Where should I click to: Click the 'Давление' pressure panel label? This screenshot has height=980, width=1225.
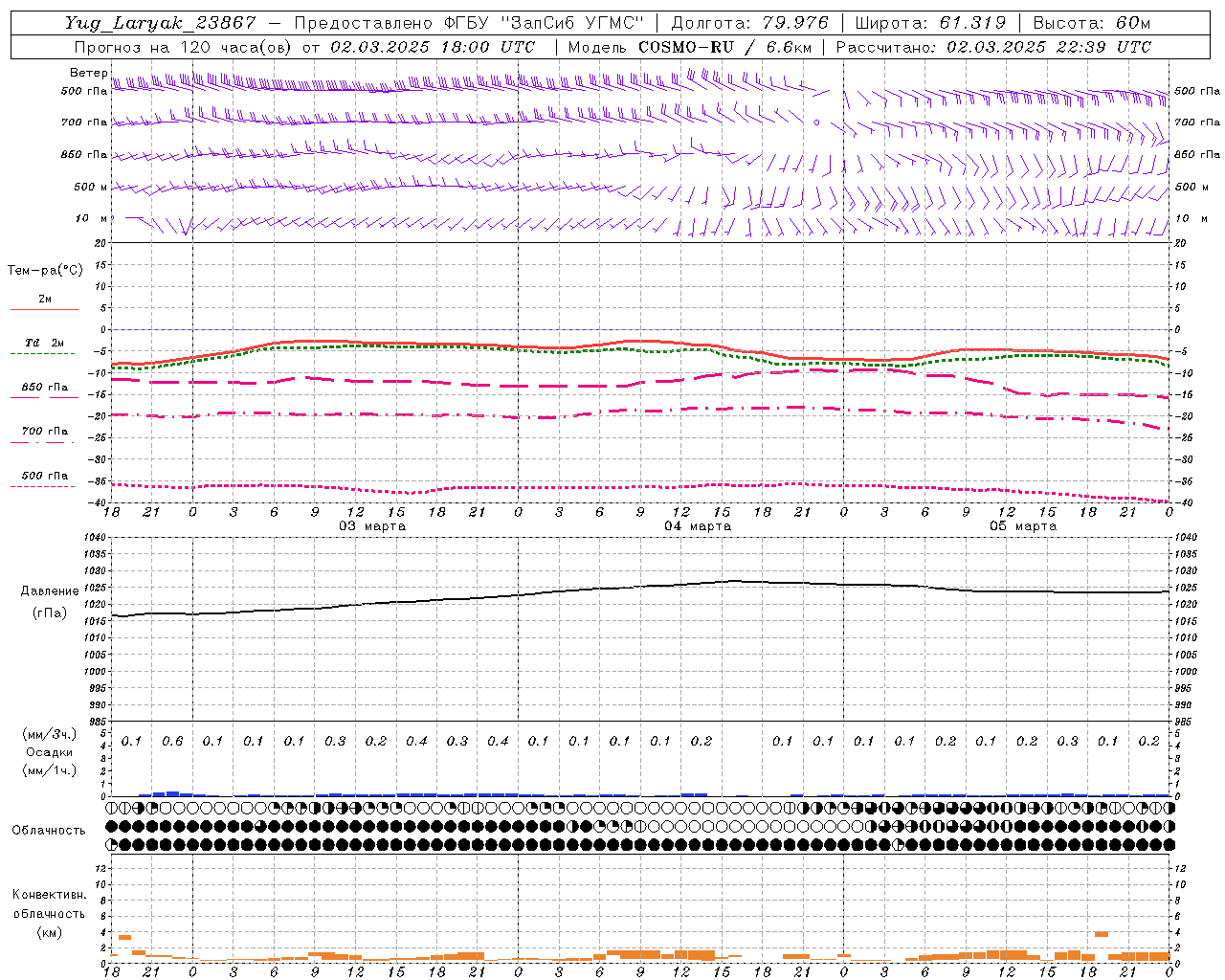click(50, 591)
